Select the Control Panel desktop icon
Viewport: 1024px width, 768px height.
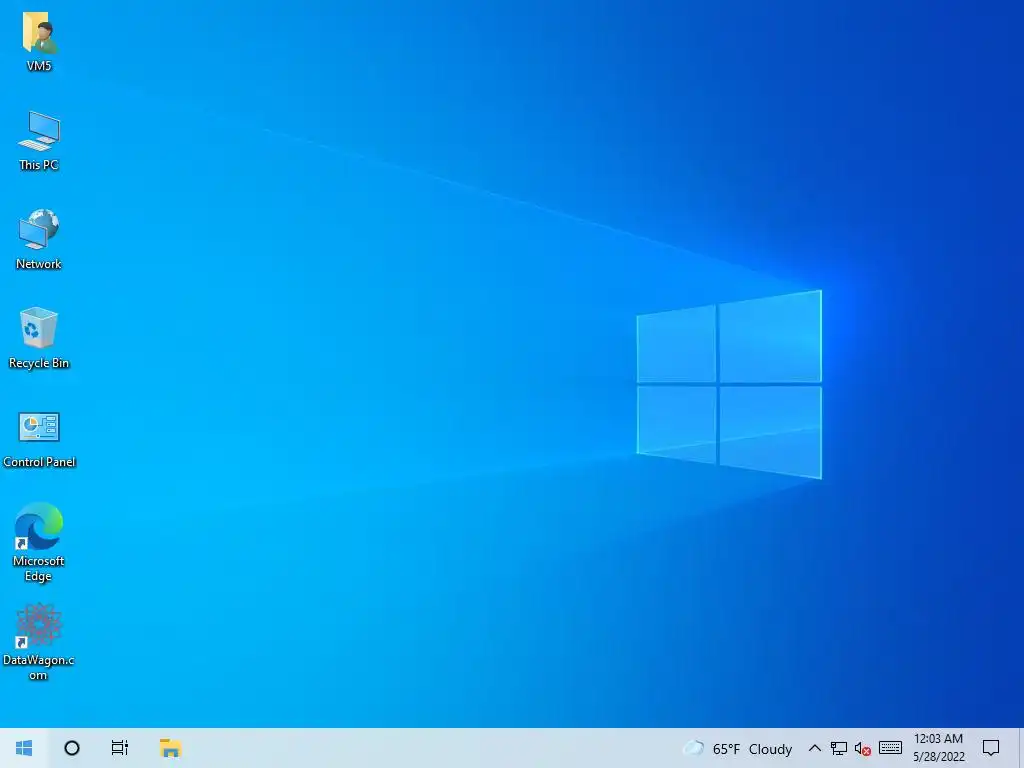[x=39, y=427]
